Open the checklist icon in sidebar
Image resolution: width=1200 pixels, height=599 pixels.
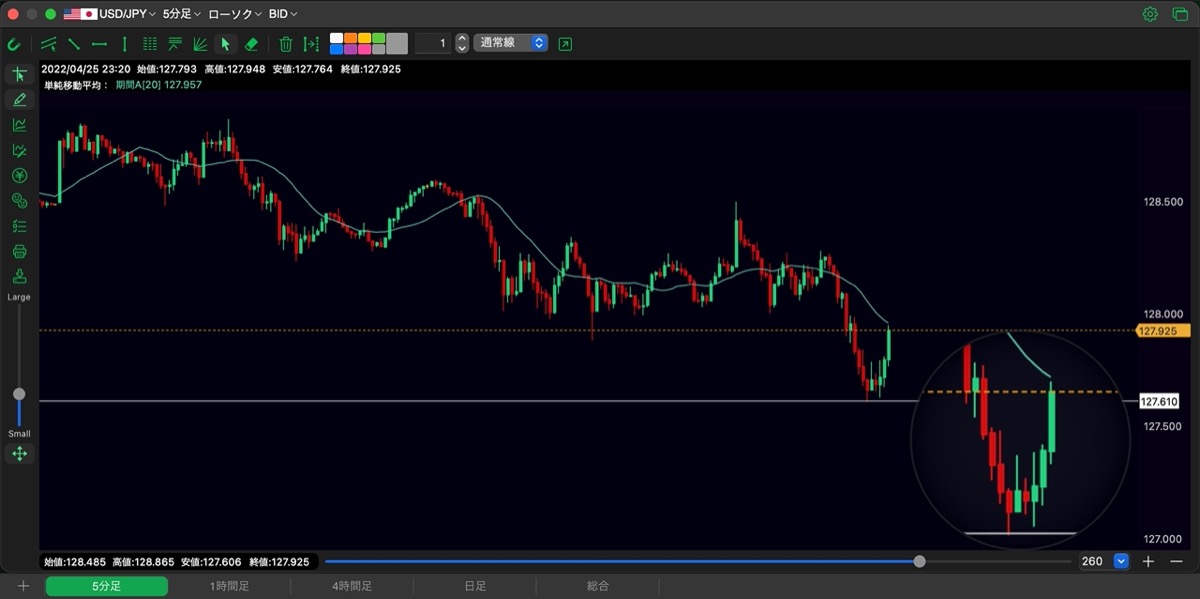pos(19,226)
